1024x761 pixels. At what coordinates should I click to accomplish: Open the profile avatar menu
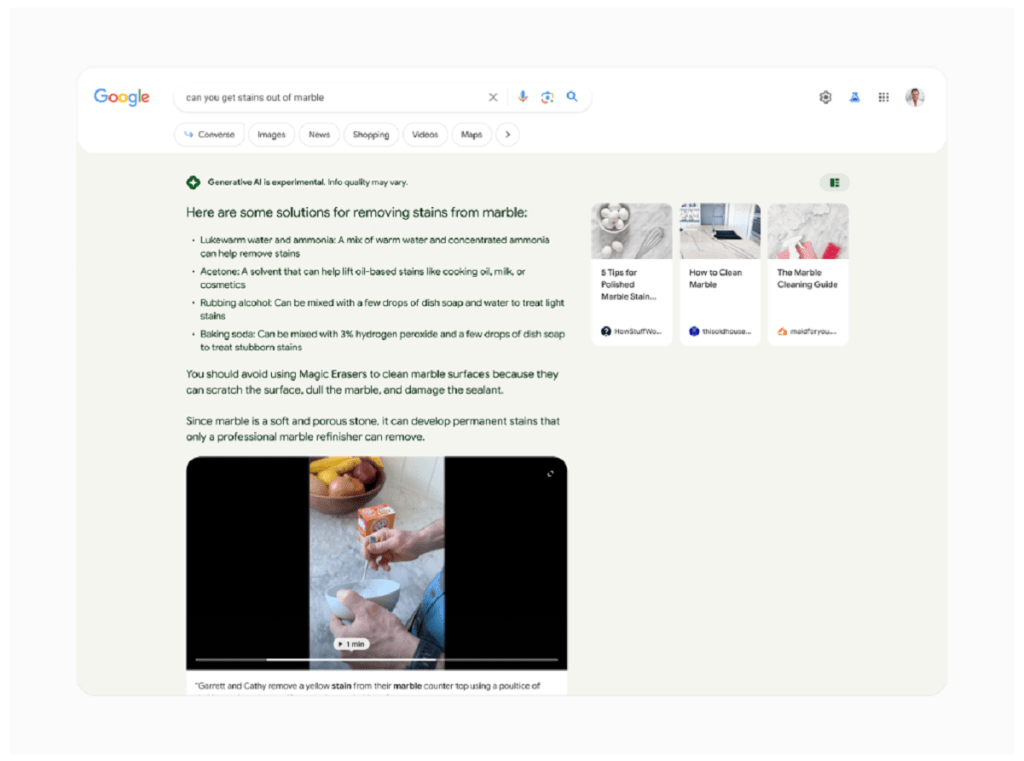[914, 97]
